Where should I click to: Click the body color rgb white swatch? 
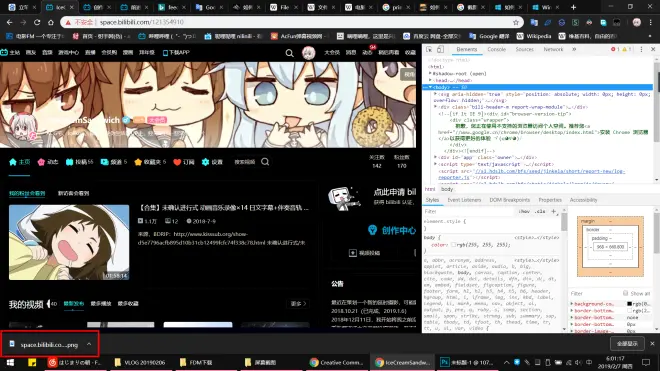pos(453,245)
